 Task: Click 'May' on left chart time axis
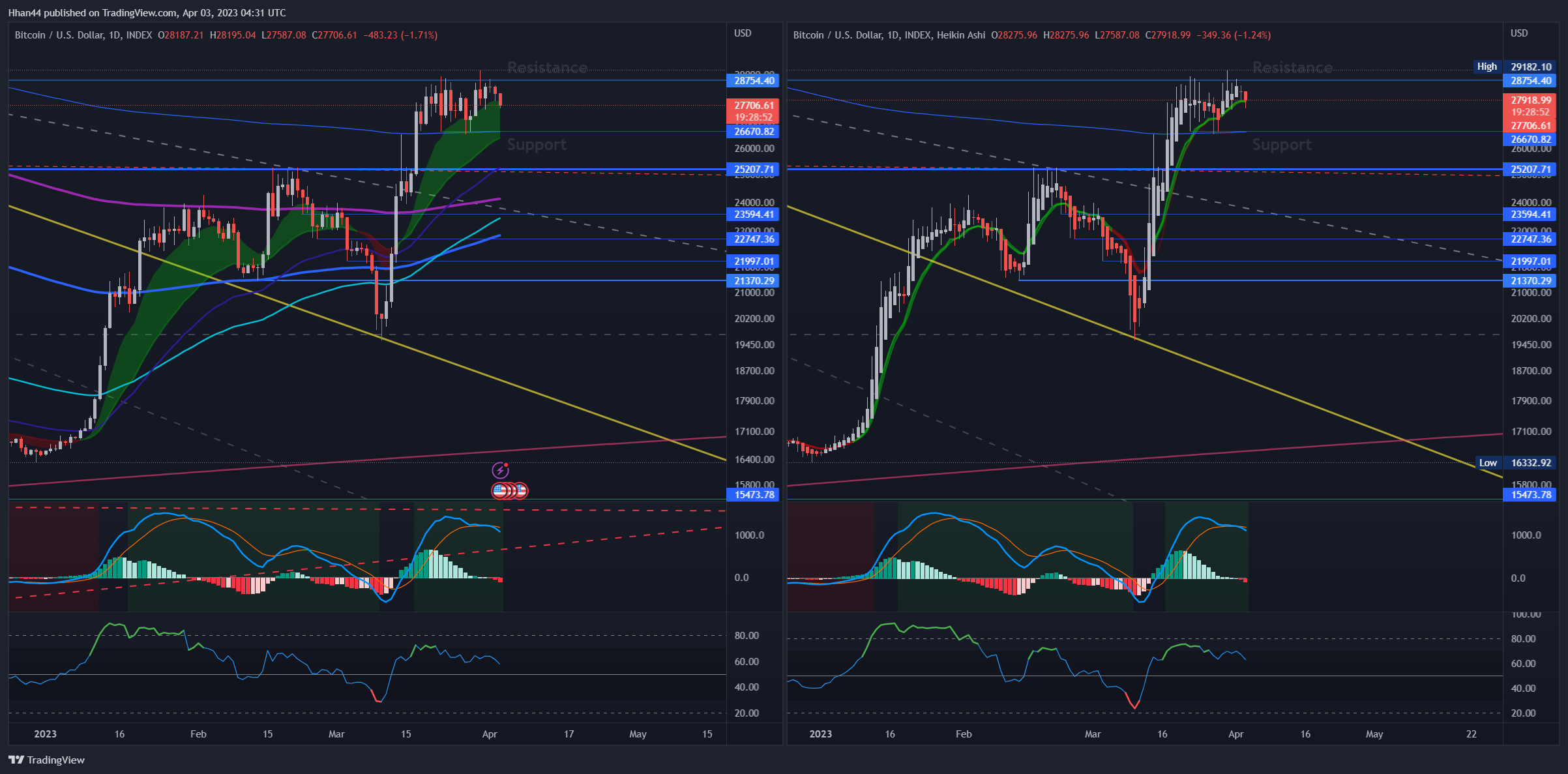click(638, 734)
